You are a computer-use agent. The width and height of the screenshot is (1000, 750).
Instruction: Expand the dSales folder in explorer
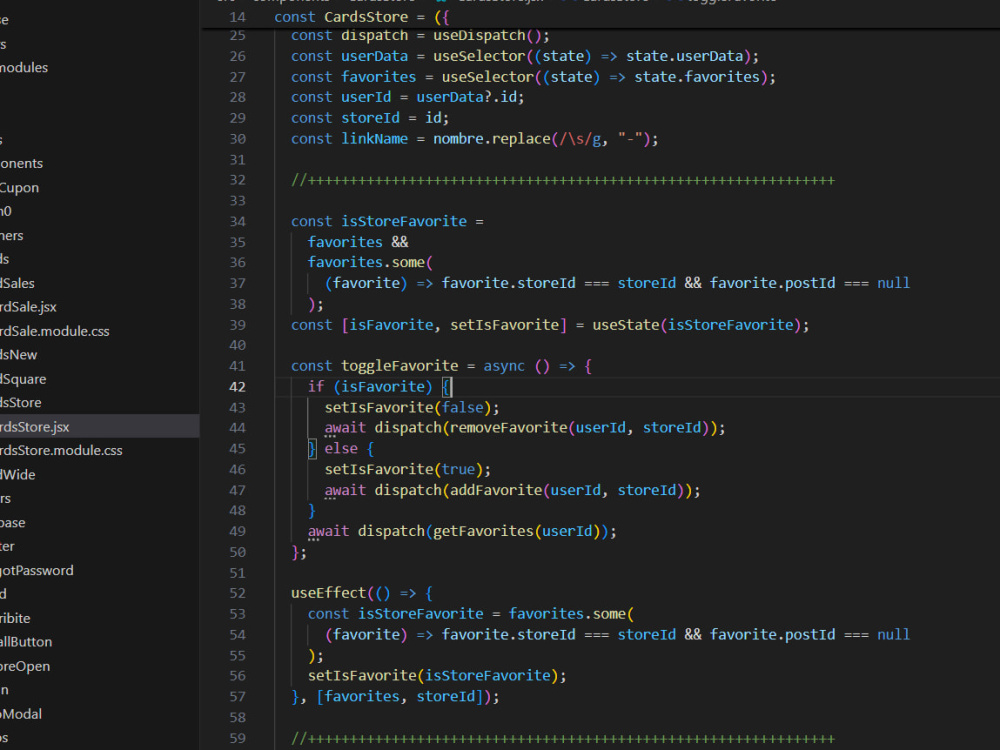point(17,283)
